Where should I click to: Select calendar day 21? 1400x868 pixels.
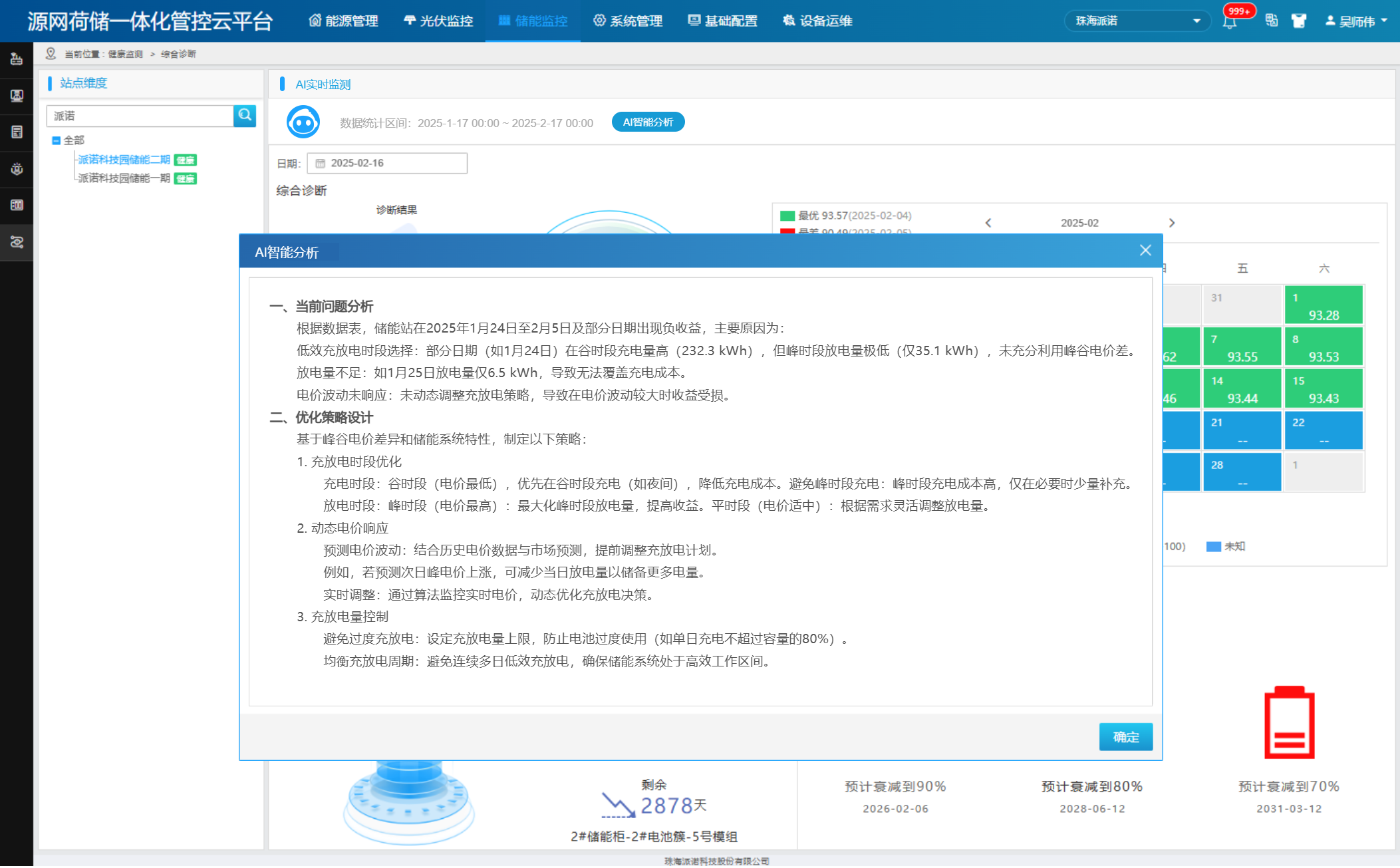click(x=1242, y=430)
